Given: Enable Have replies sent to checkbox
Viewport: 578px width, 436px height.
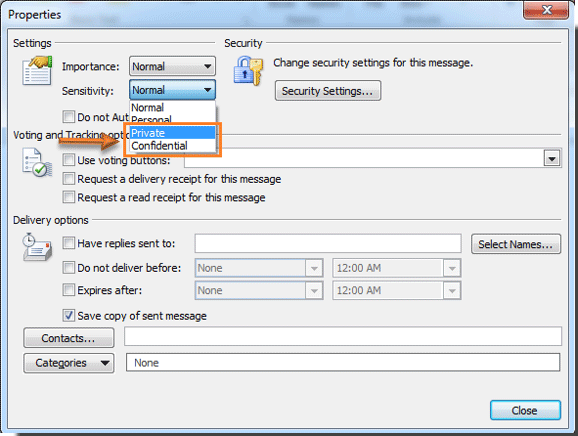Looking at the screenshot, I should 69,243.
